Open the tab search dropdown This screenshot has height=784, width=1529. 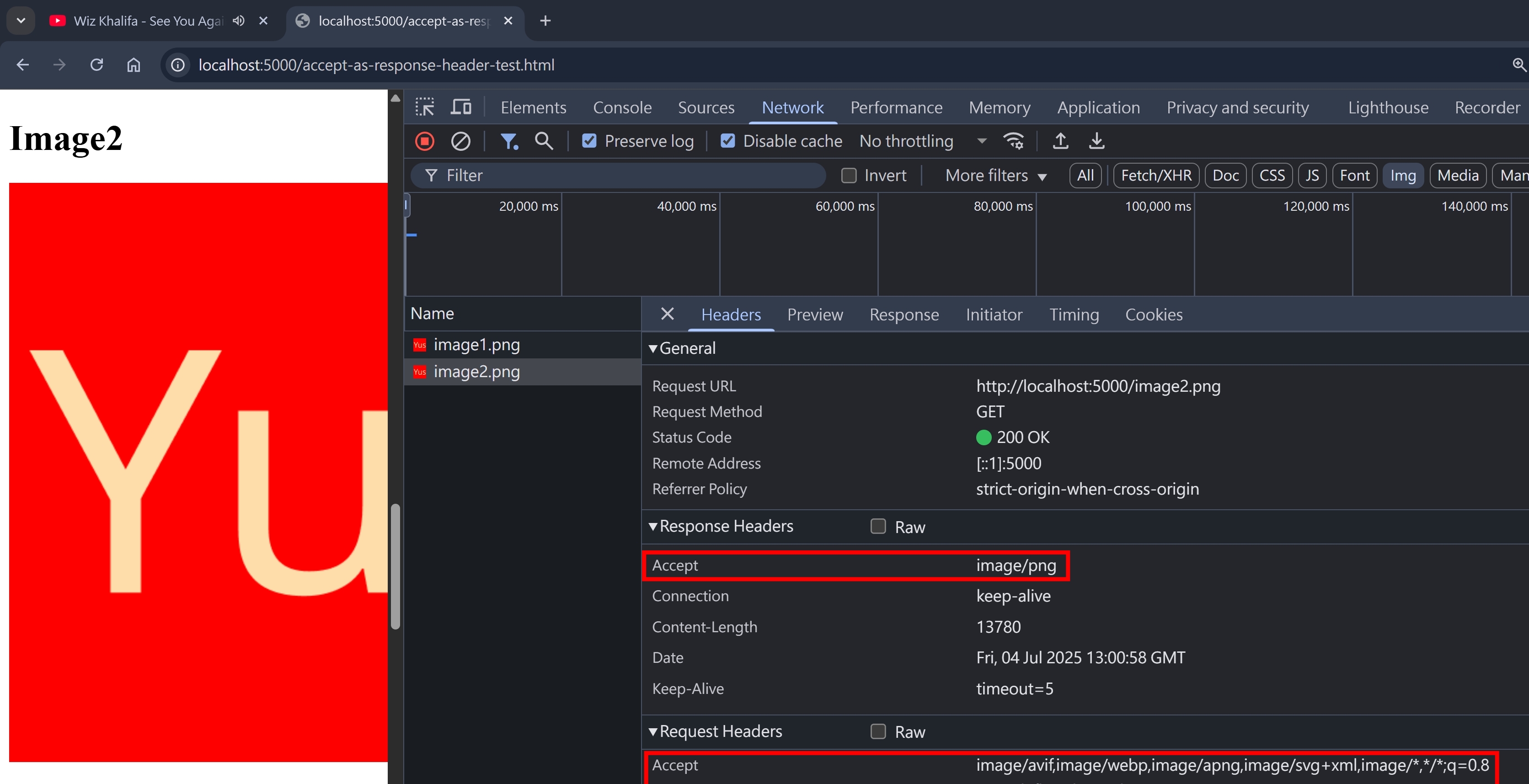(x=21, y=21)
